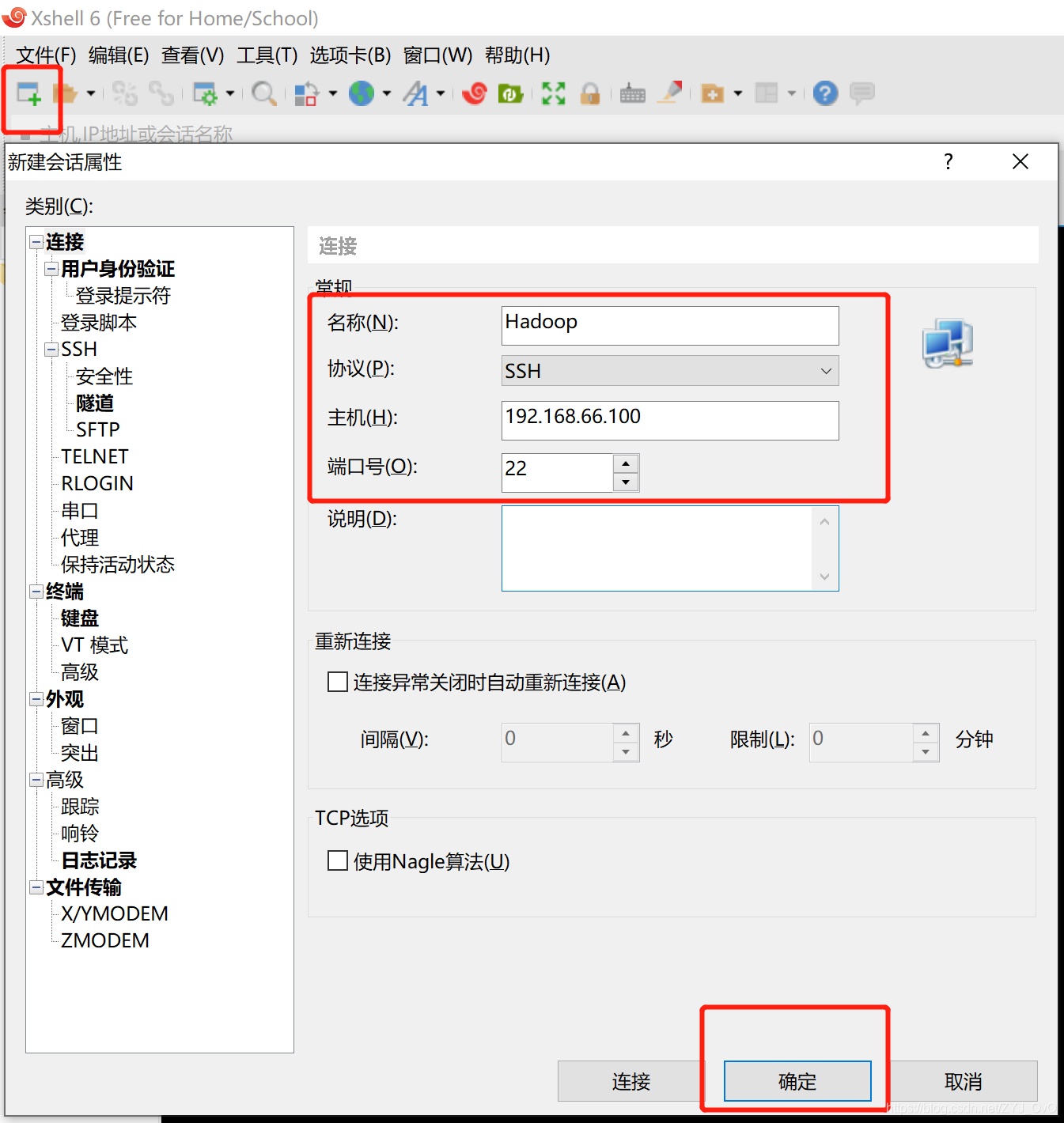The width and height of the screenshot is (1064, 1123).
Task: Open the 编辑(E) menu
Action: (119, 55)
